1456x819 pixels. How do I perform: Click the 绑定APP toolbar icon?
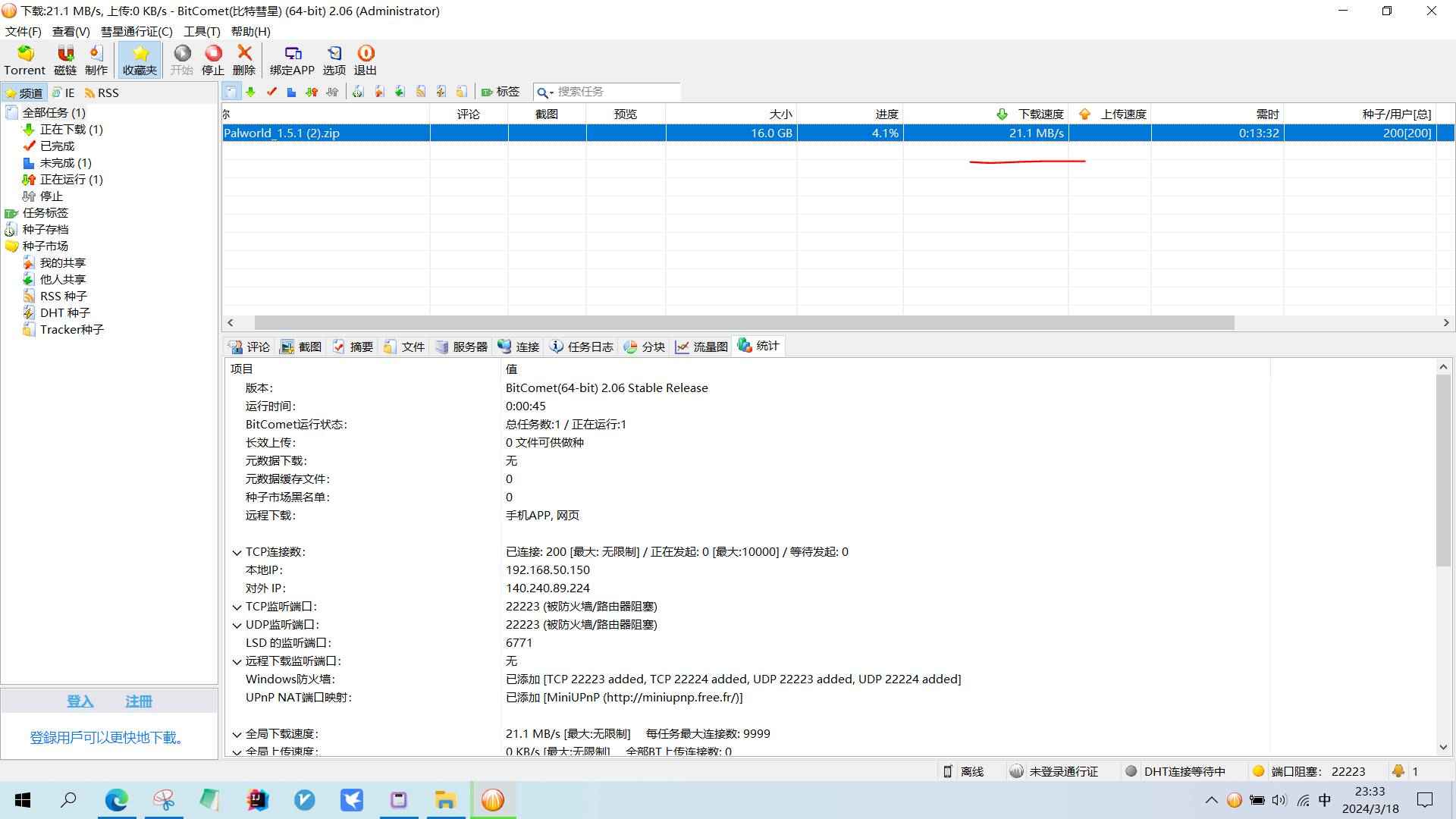(x=293, y=59)
